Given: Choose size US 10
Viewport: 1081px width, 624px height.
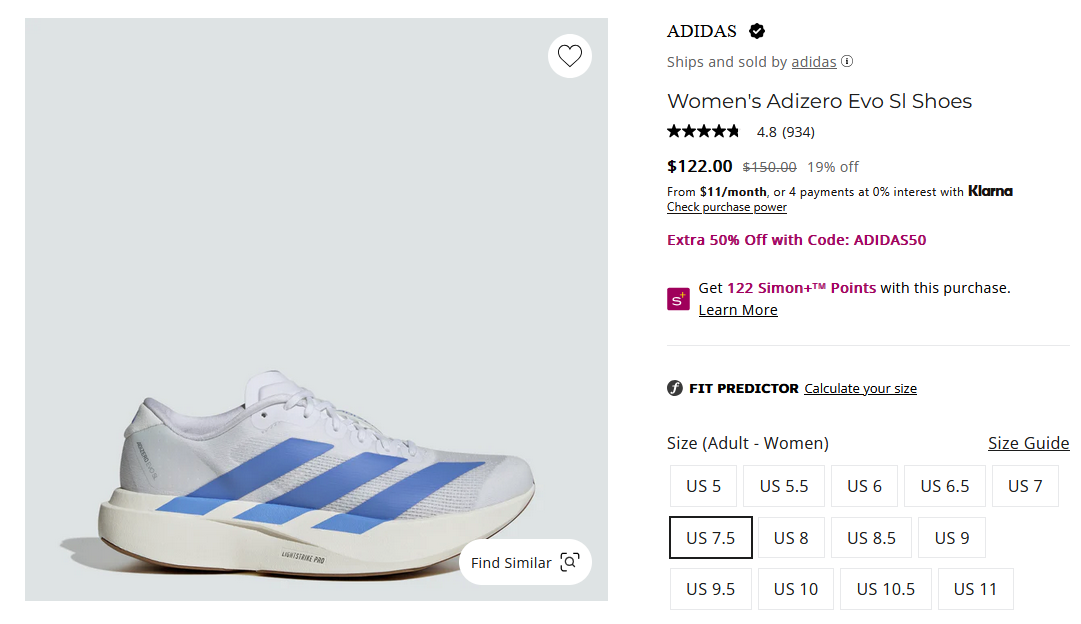Looking at the screenshot, I should 796,589.
